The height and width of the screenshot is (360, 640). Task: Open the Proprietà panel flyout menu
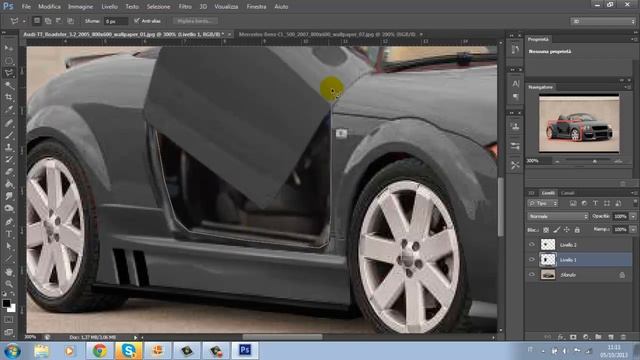click(634, 39)
